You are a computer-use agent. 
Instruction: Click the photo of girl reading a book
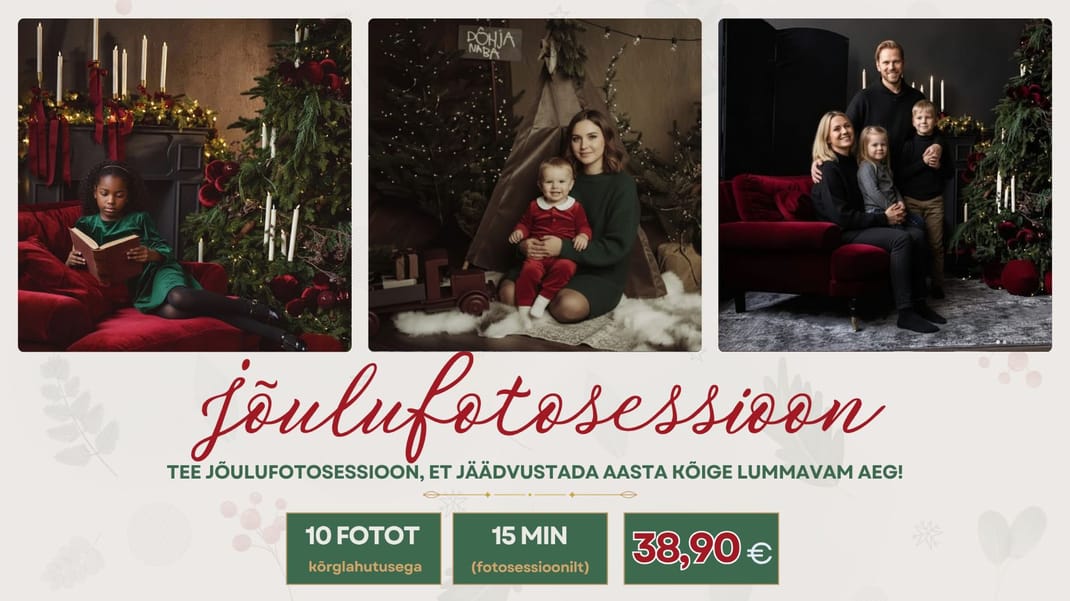tap(185, 185)
